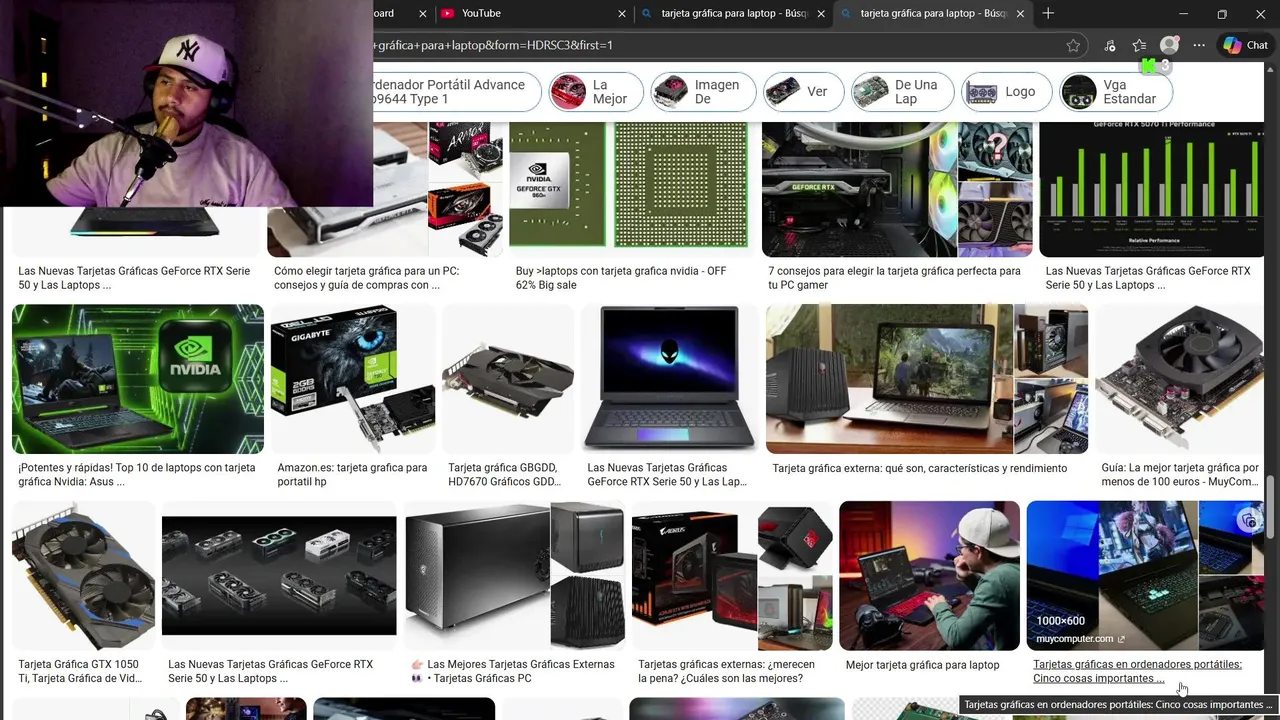The width and height of the screenshot is (1280, 720).
Task: Open link Tarjetas gráficas en ordenadores portátiles
Action: [x=1138, y=671]
